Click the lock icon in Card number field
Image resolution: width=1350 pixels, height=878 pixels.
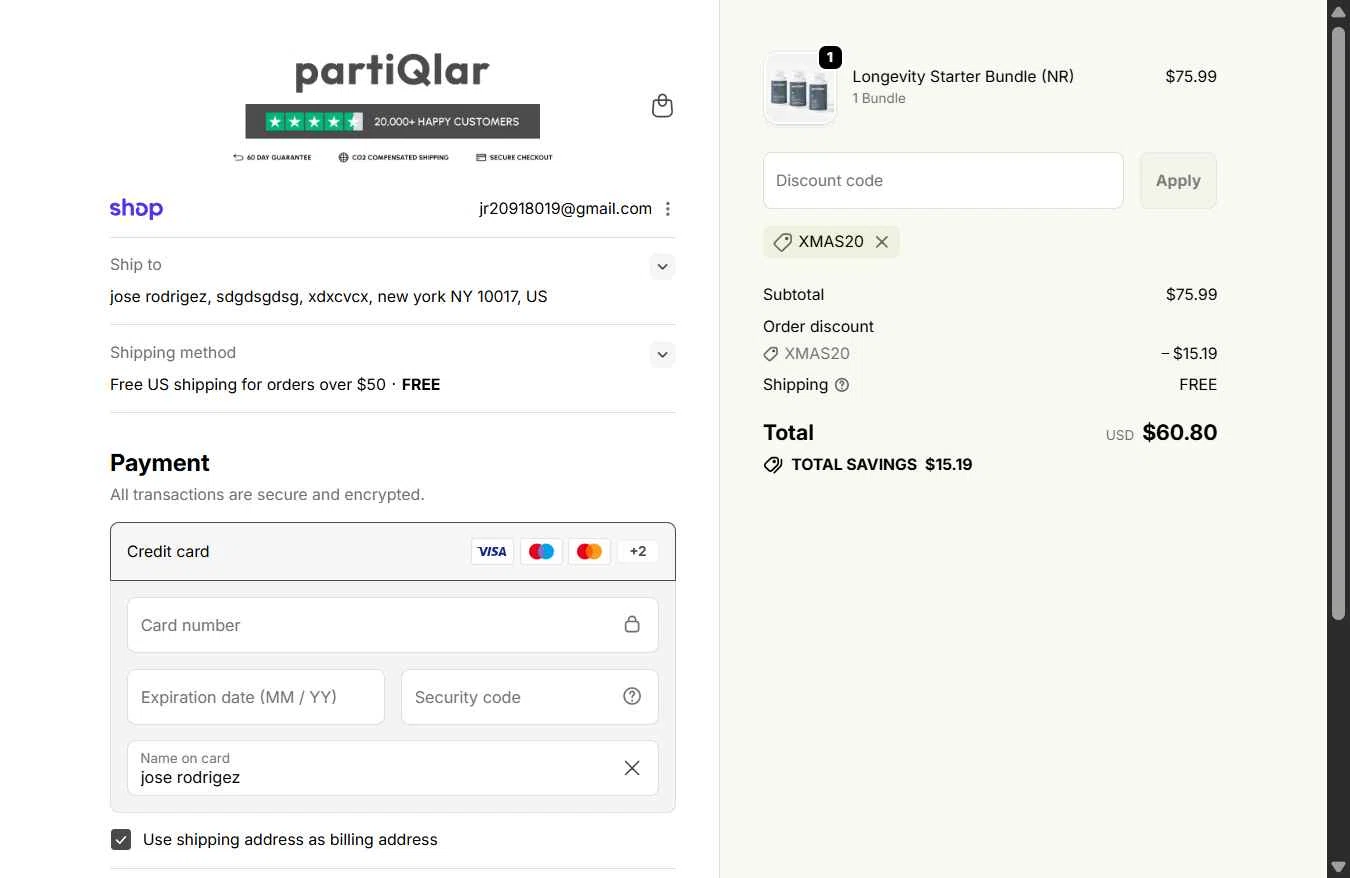[x=632, y=624]
